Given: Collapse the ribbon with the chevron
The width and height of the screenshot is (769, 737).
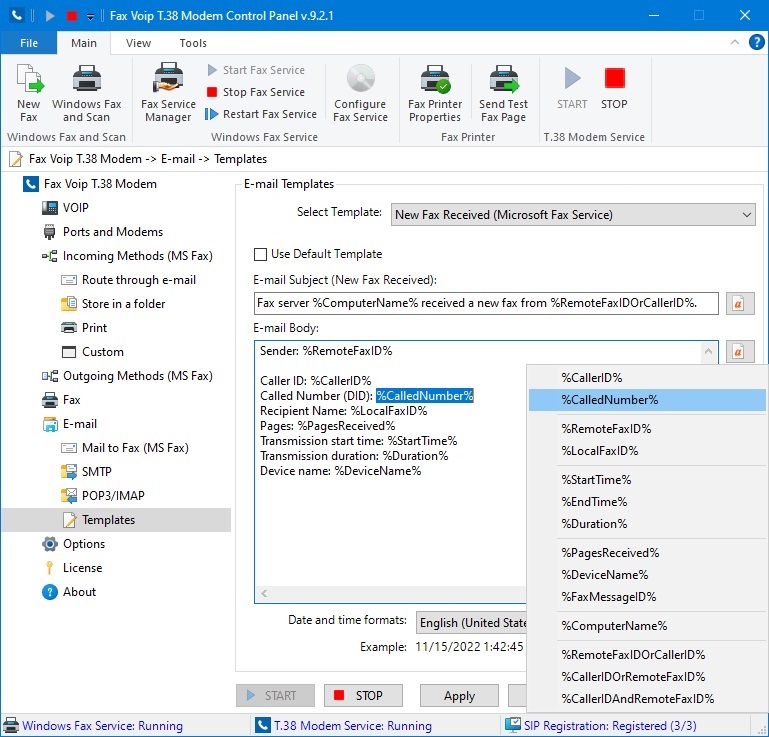Looking at the screenshot, I should [x=735, y=43].
